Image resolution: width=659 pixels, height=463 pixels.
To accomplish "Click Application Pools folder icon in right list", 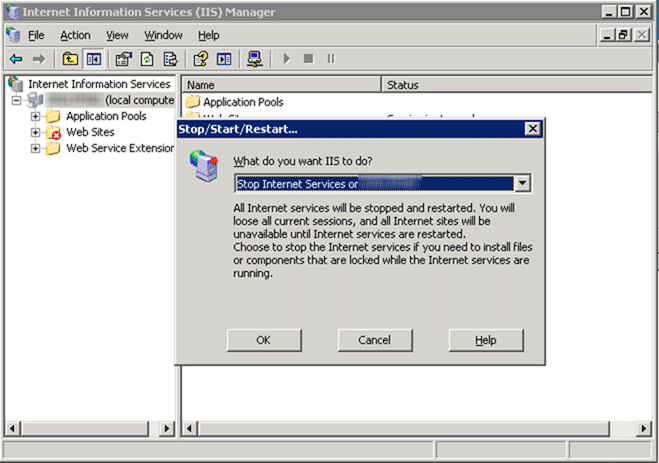I will [x=193, y=102].
